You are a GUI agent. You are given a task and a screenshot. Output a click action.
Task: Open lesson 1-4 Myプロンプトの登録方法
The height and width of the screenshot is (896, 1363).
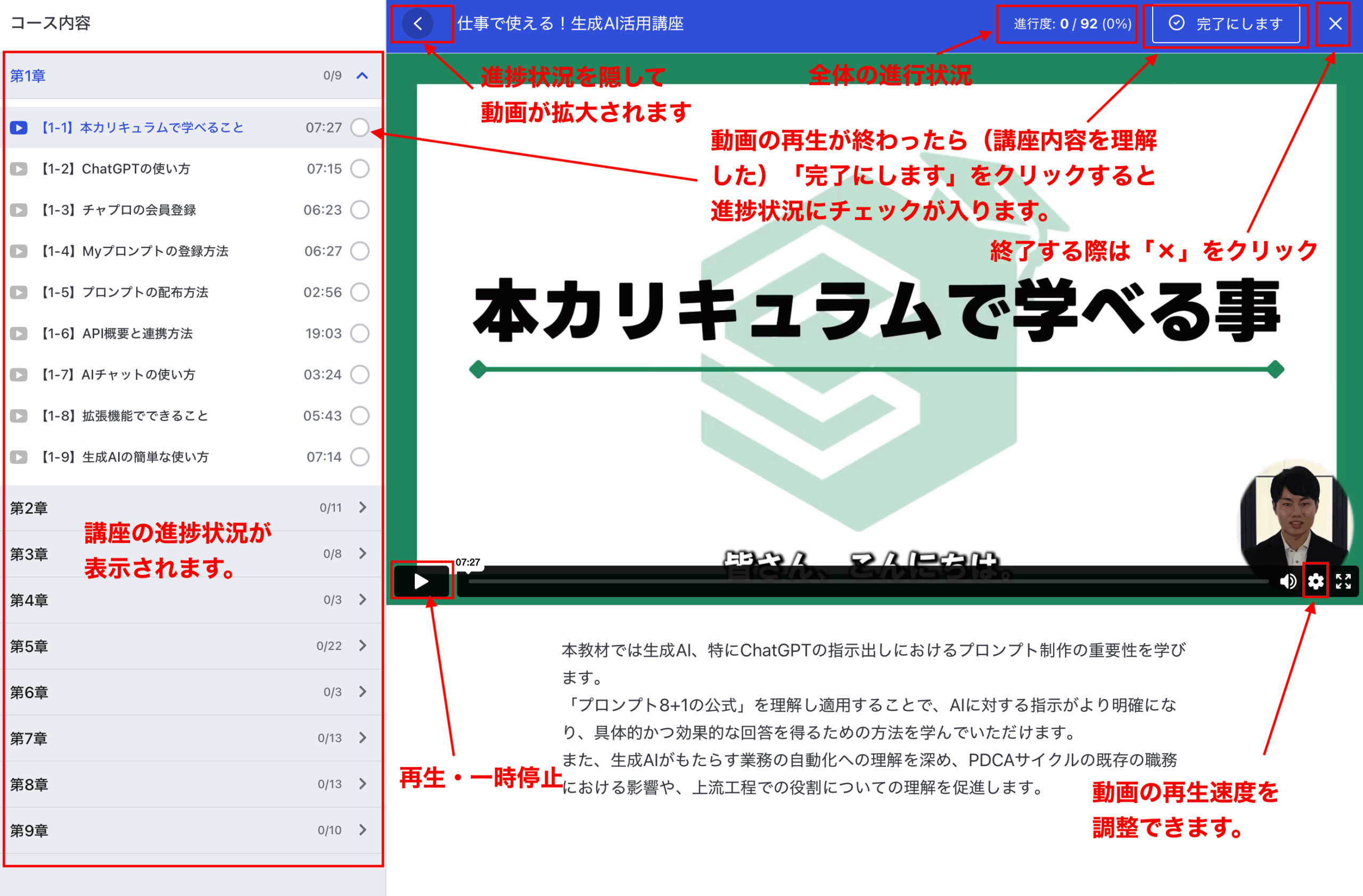154,251
